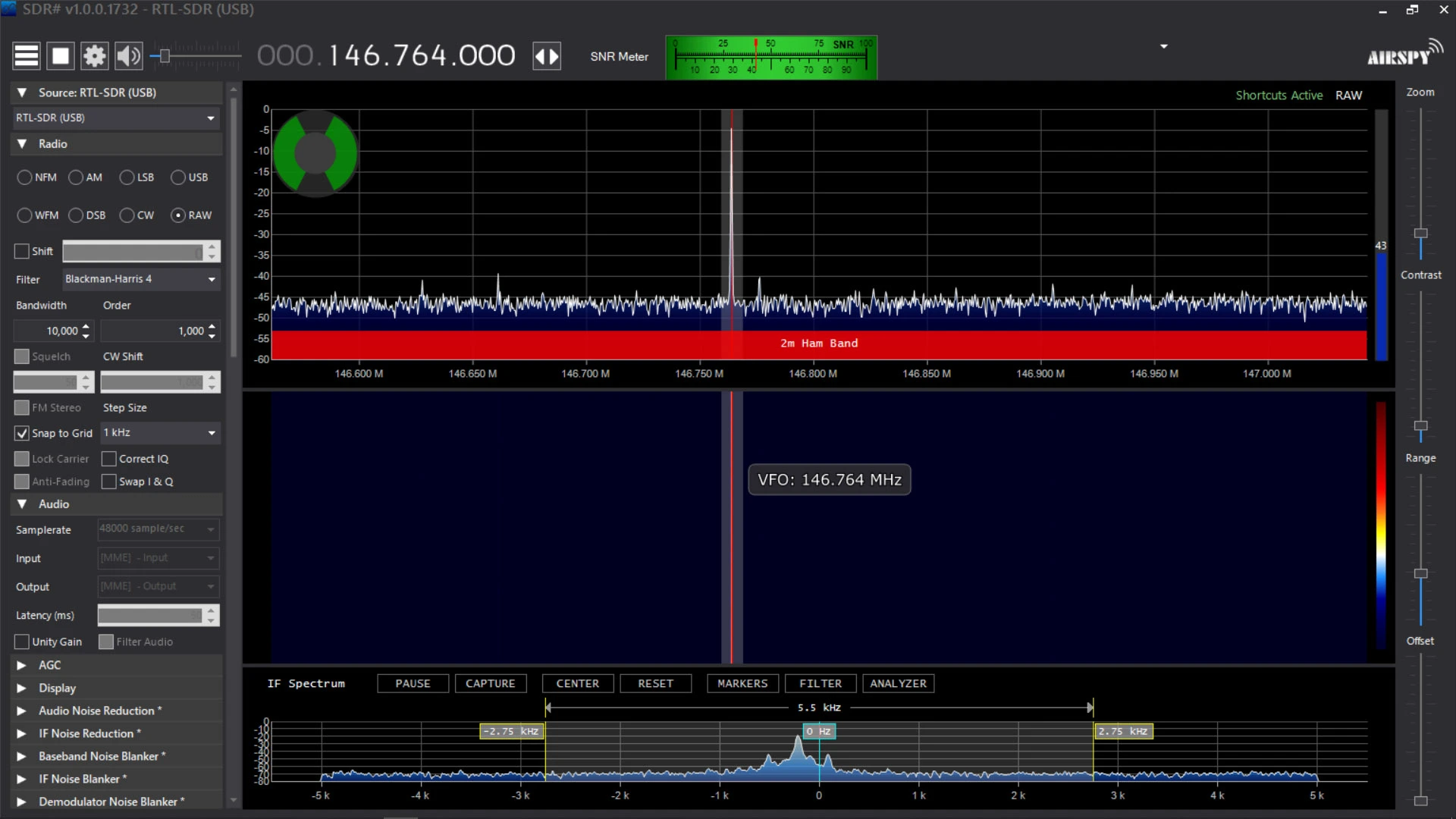Click the small dropdown arrow near SNR meter

[x=1163, y=46]
